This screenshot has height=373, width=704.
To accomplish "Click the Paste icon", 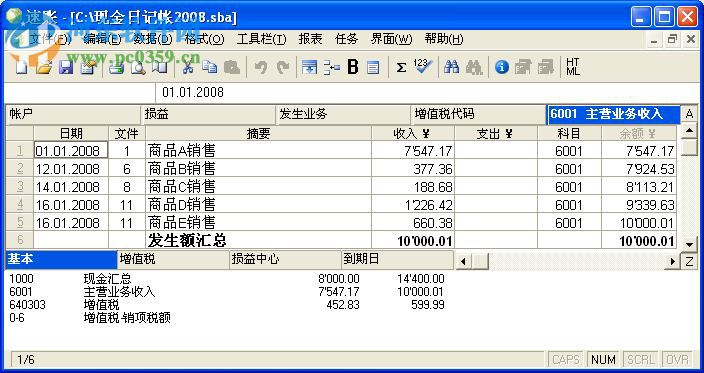I will 232,67.
